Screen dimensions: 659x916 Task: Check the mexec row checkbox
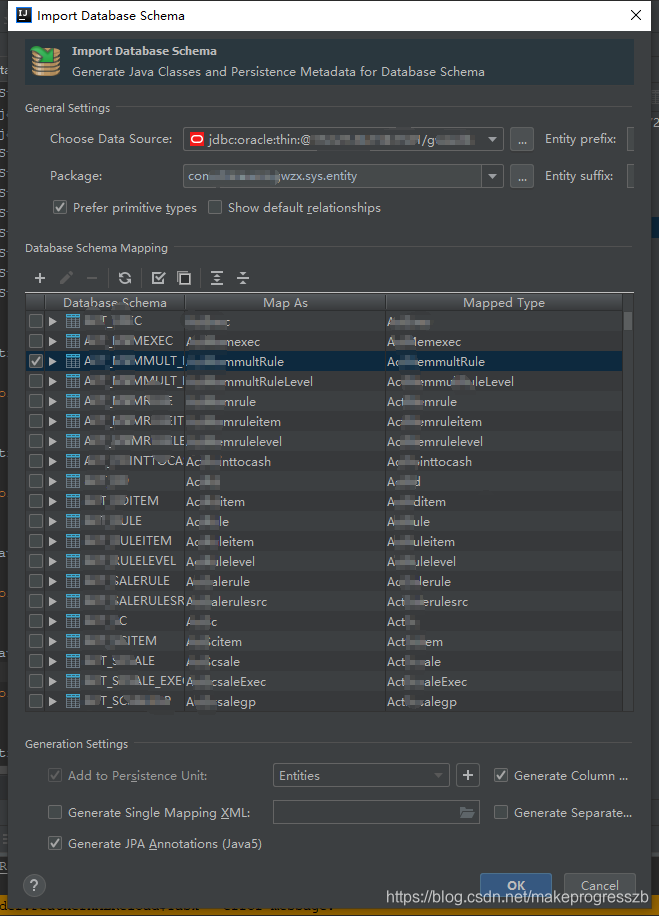(36, 341)
